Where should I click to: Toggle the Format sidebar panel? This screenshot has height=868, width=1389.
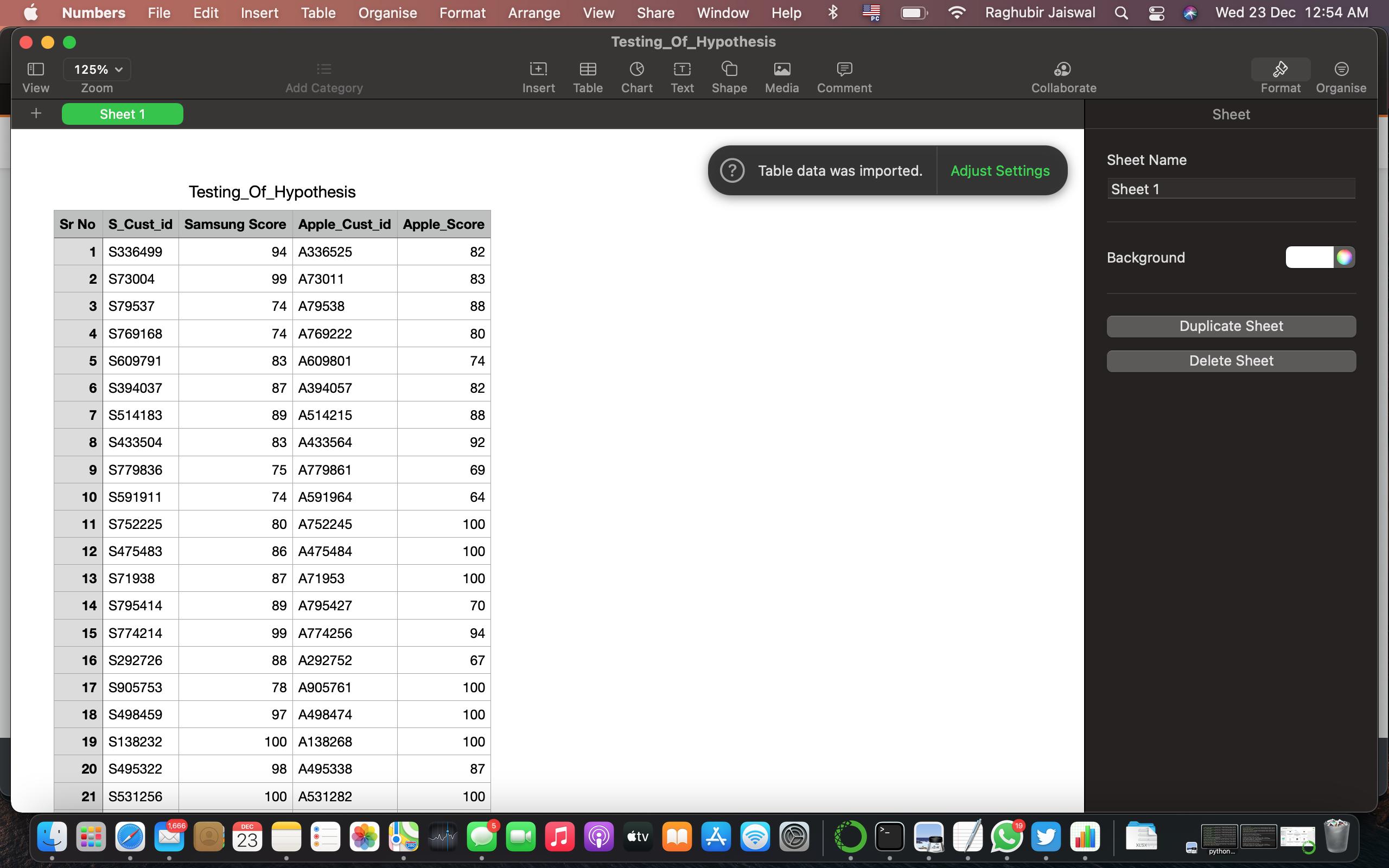pos(1280,69)
